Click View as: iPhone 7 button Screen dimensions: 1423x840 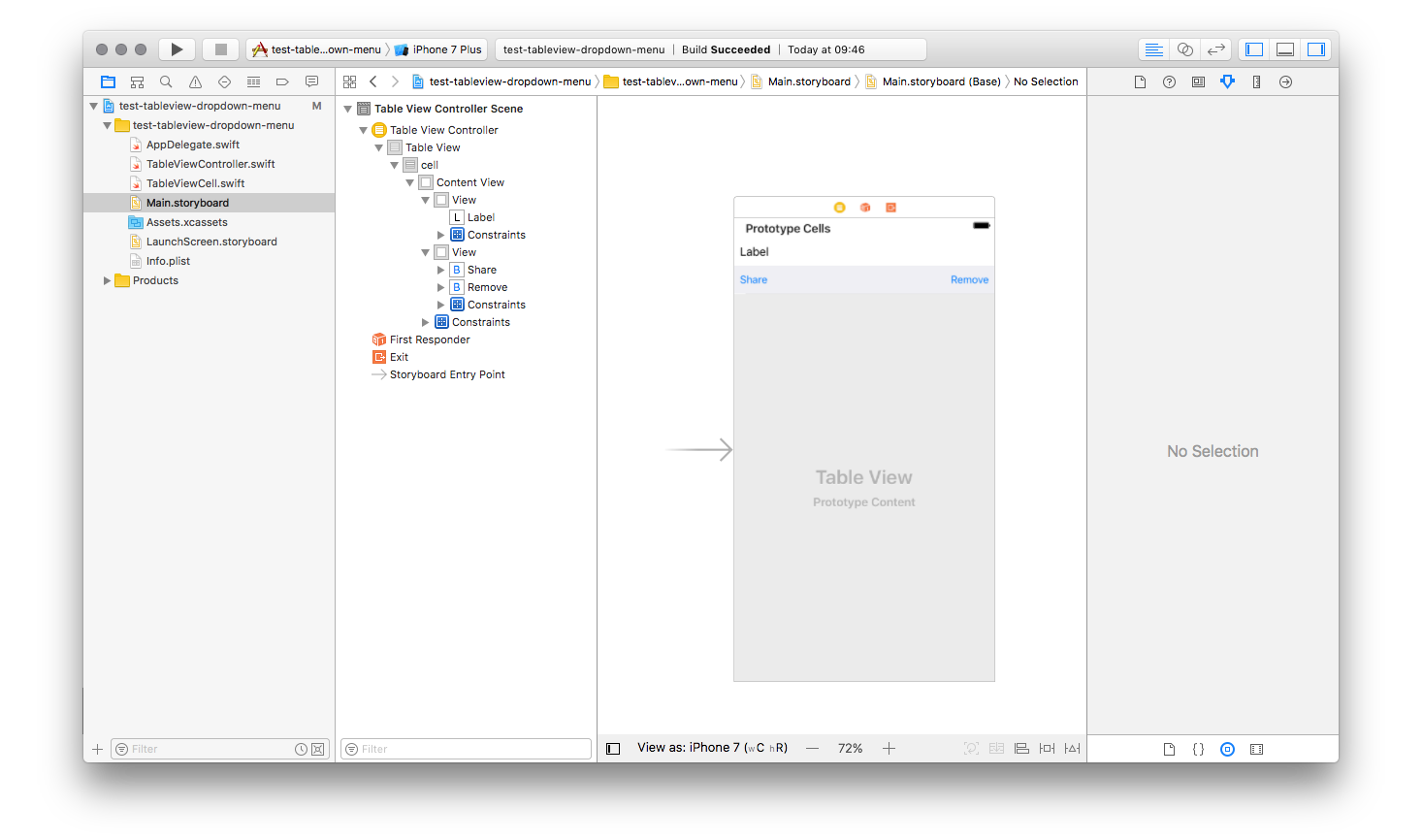point(712,748)
